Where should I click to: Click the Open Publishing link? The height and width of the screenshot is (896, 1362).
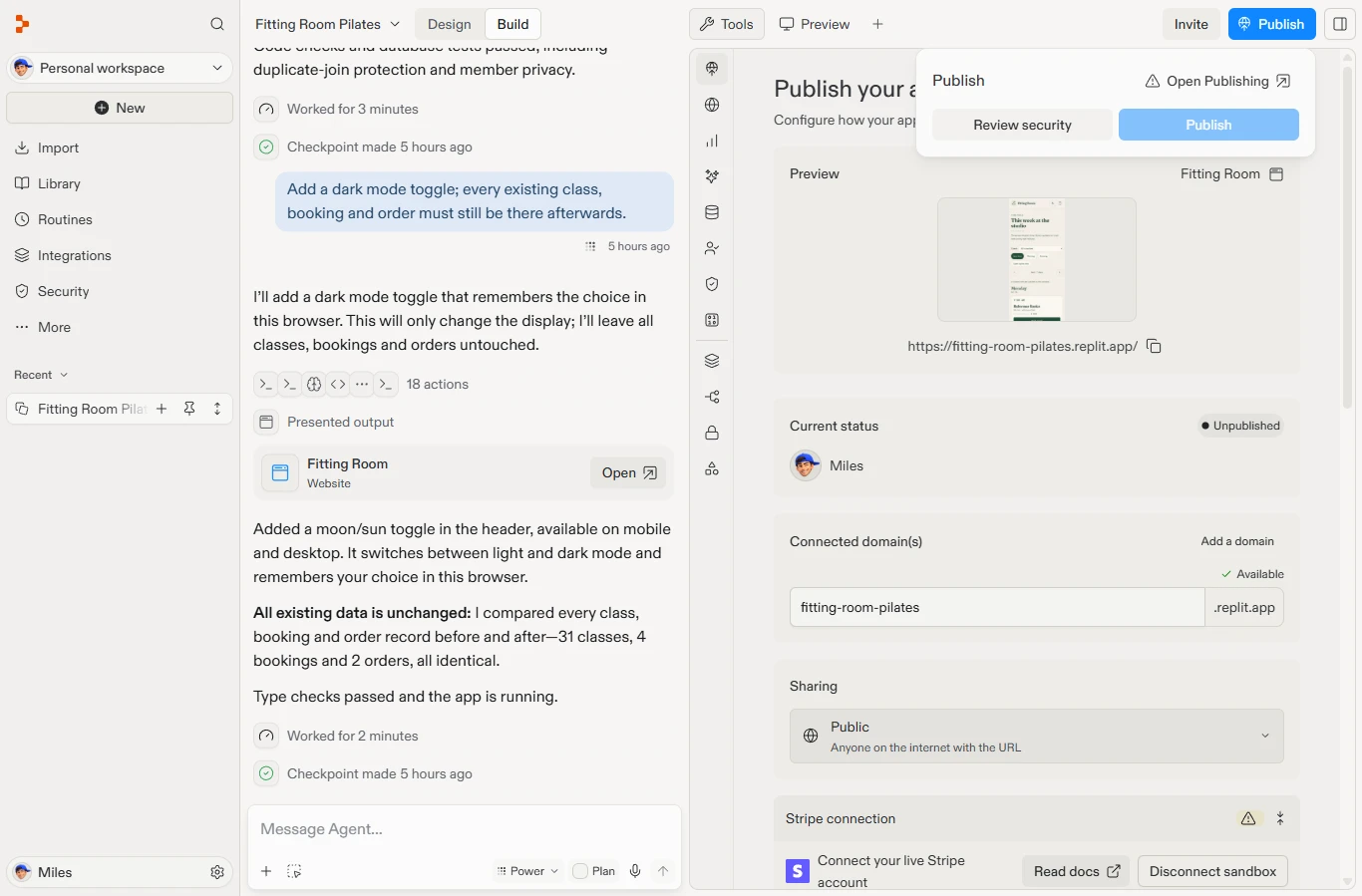[1217, 81]
